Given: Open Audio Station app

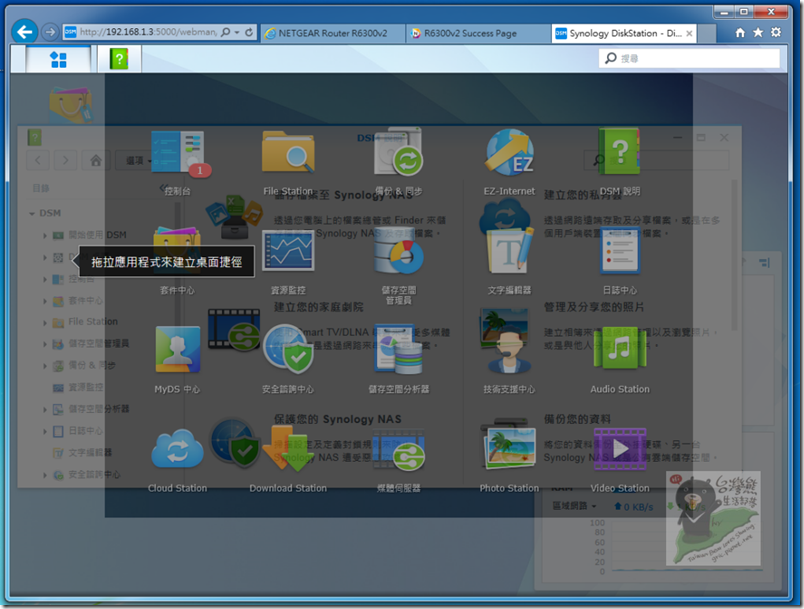Looking at the screenshot, I should [619, 351].
